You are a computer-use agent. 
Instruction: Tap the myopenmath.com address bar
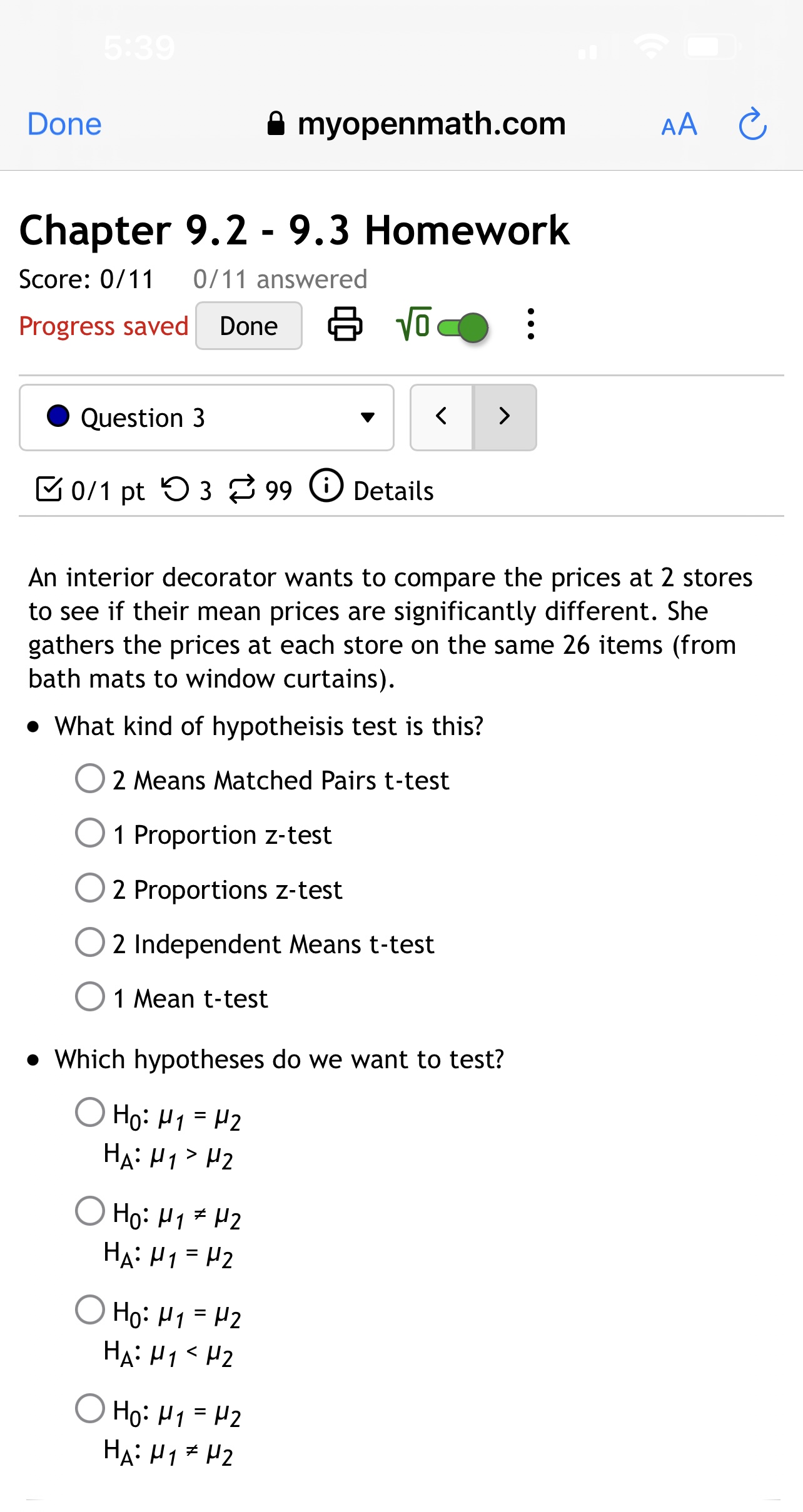416,124
